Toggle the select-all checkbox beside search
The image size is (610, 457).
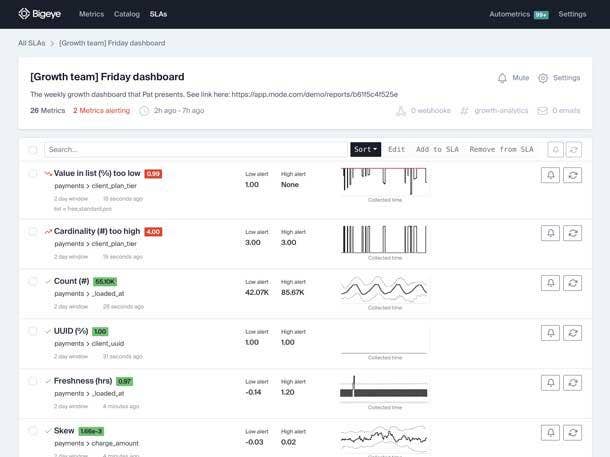pyautogui.click(x=33, y=150)
